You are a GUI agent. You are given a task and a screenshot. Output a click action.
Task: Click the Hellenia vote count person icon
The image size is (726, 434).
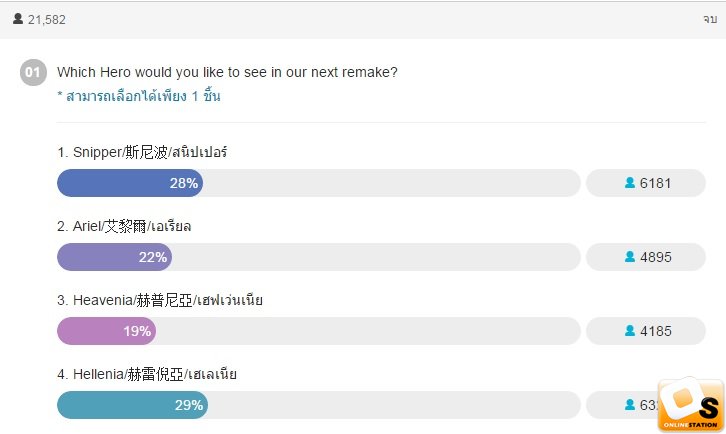click(630, 405)
